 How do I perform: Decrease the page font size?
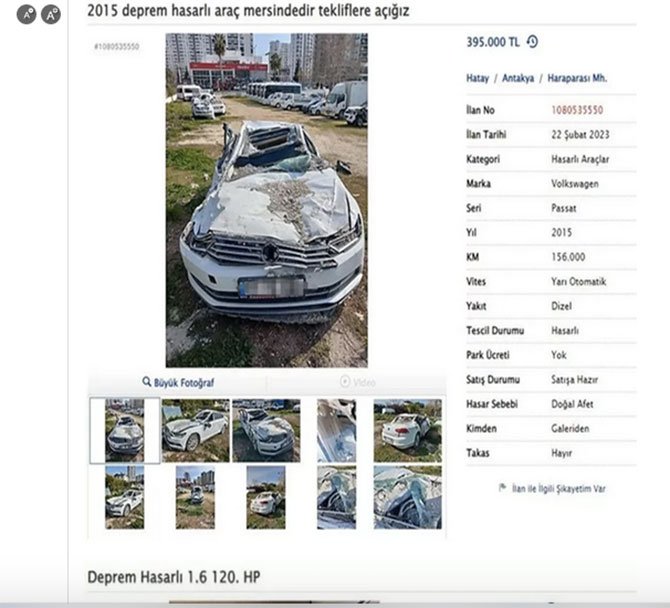(x=26, y=15)
